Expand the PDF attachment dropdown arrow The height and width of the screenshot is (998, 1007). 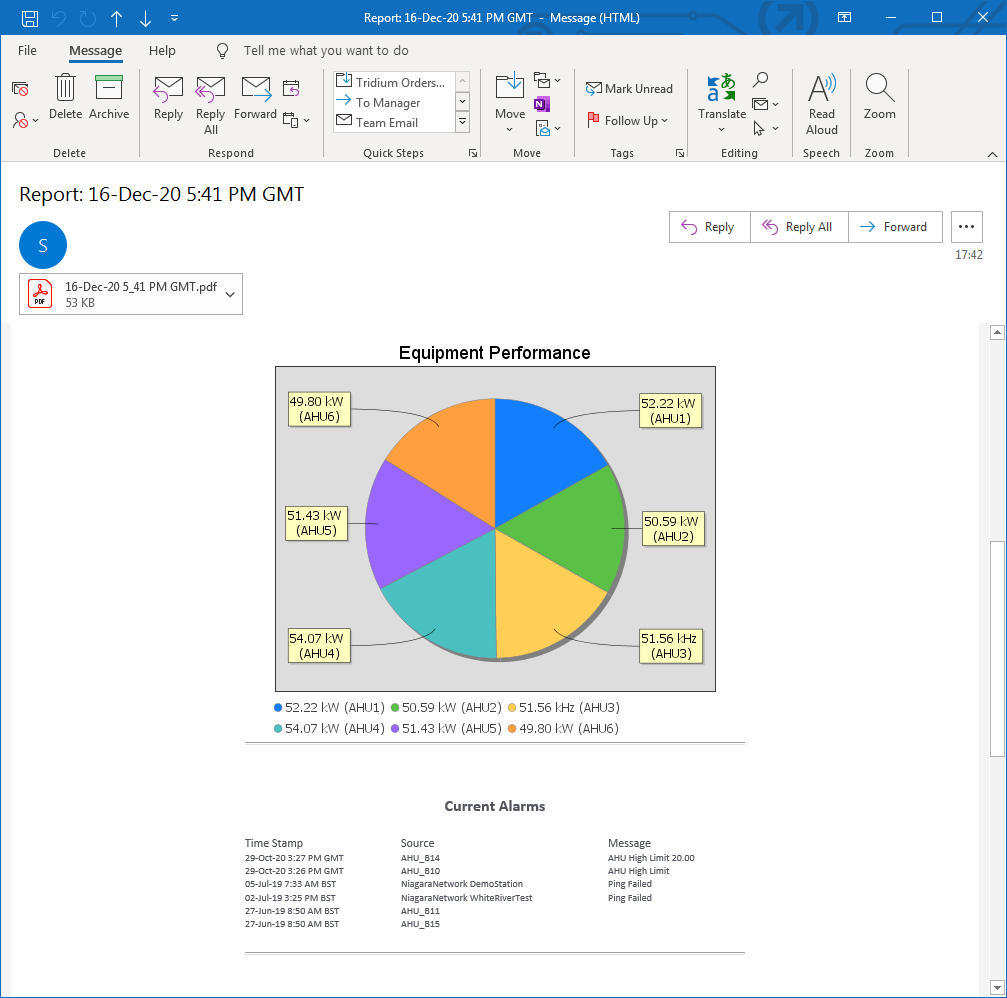tap(230, 295)
